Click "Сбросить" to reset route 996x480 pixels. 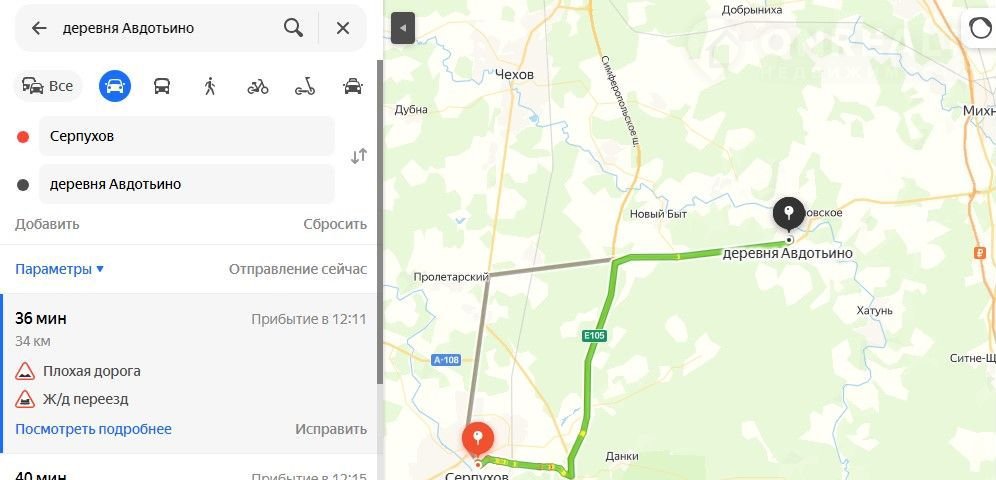(335, 224)
